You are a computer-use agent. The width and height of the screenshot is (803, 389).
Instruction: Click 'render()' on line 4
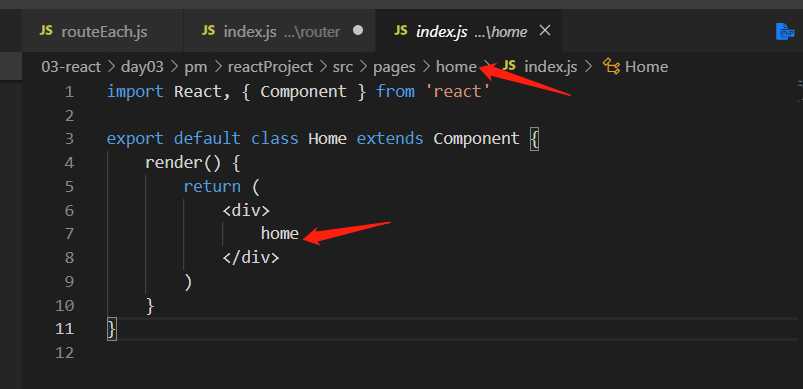[x=183, y=163]
